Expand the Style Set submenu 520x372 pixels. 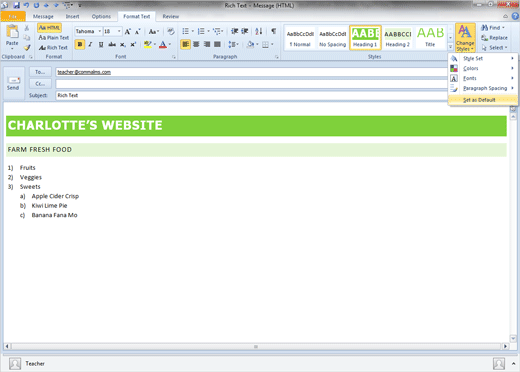click(x=483, y=58)
